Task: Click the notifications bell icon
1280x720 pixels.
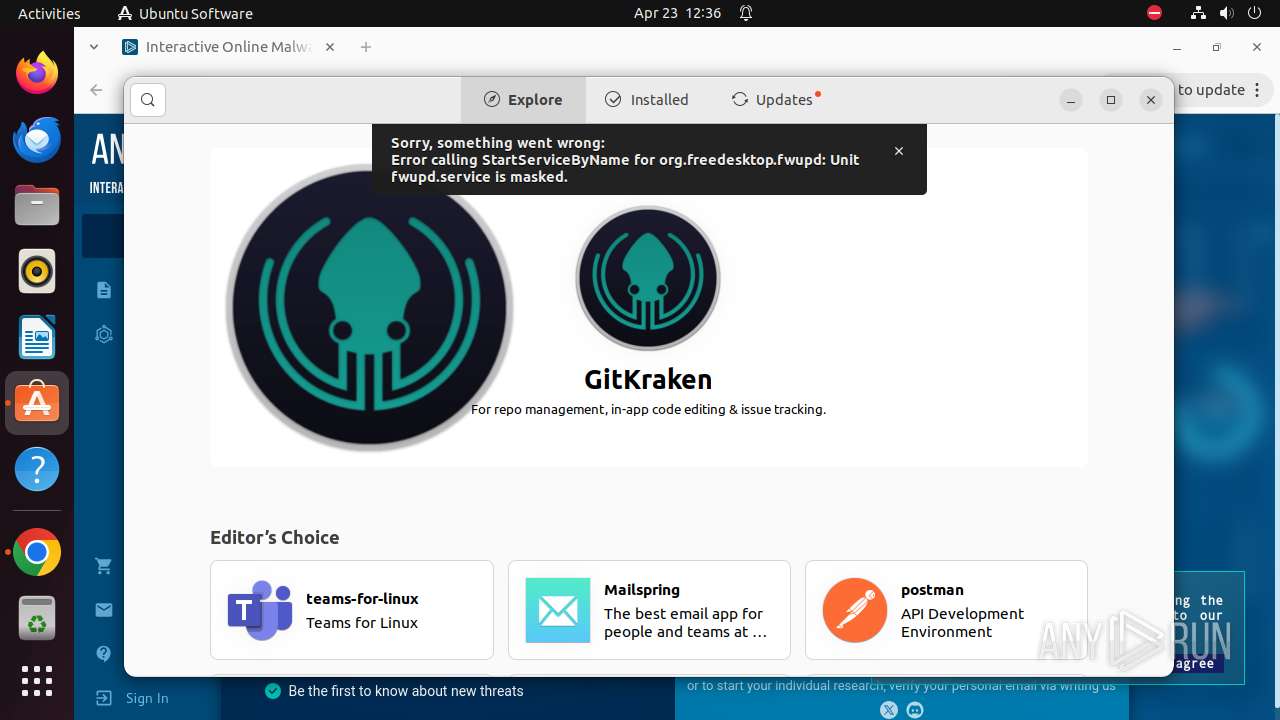Action: click(746, 13)
